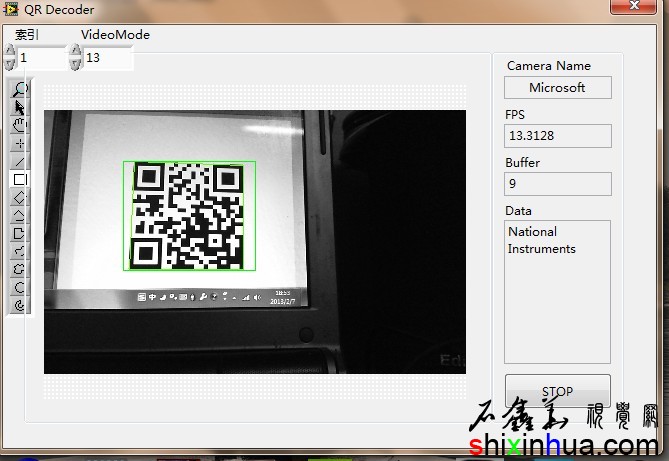The width and height of the screenshot is (669, 461).
Task: Decrement the VideoMode value
Action: click(75, 64)
